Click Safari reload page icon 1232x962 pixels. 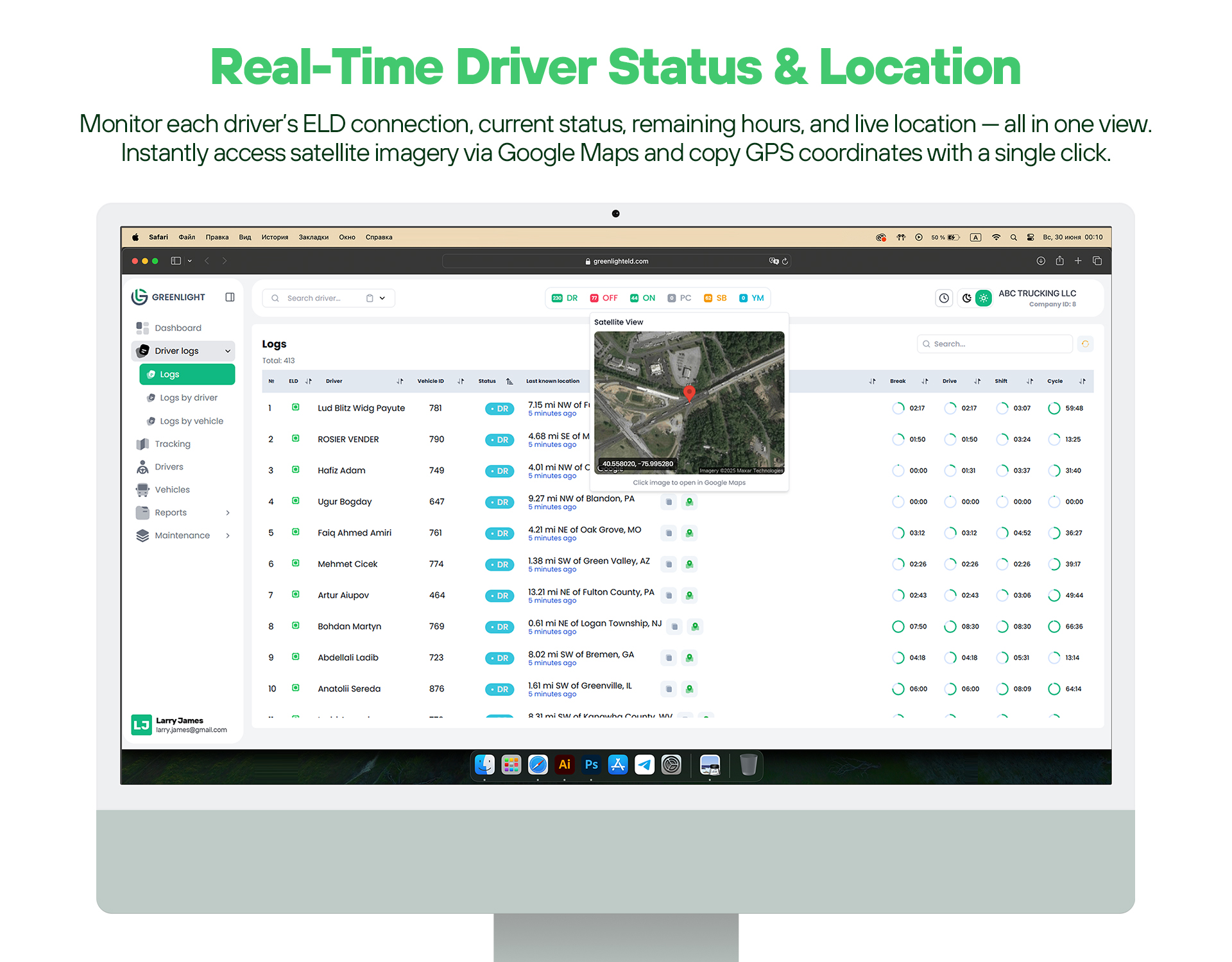pos(785,261)
